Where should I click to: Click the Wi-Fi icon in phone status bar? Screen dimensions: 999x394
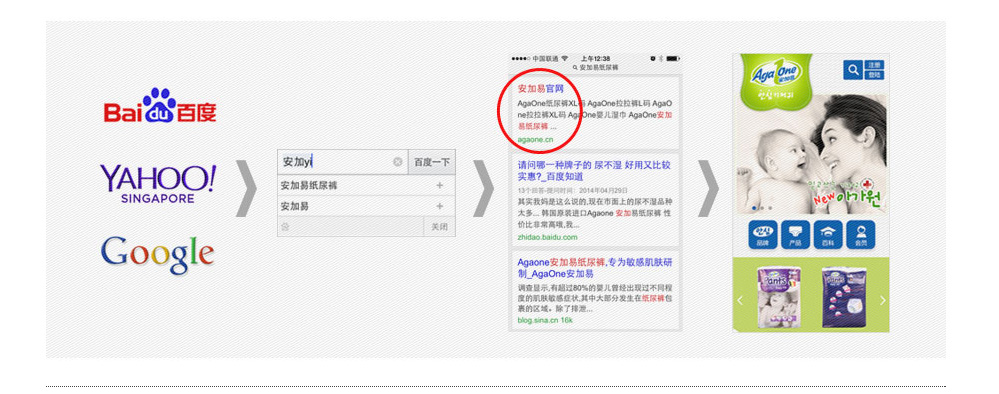click(x=564, y=58)
